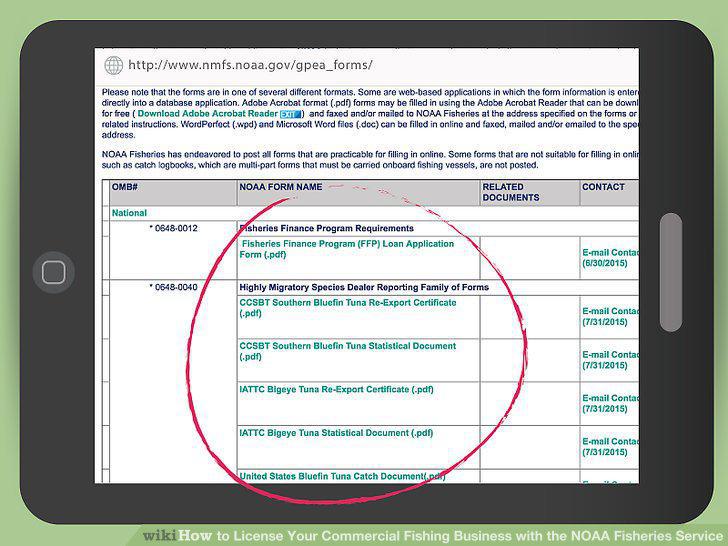The height and width of the screenshot is (546, 728).
Task: Click E-mail Contact dated 6/30/2015
Action: coord(610,258)
